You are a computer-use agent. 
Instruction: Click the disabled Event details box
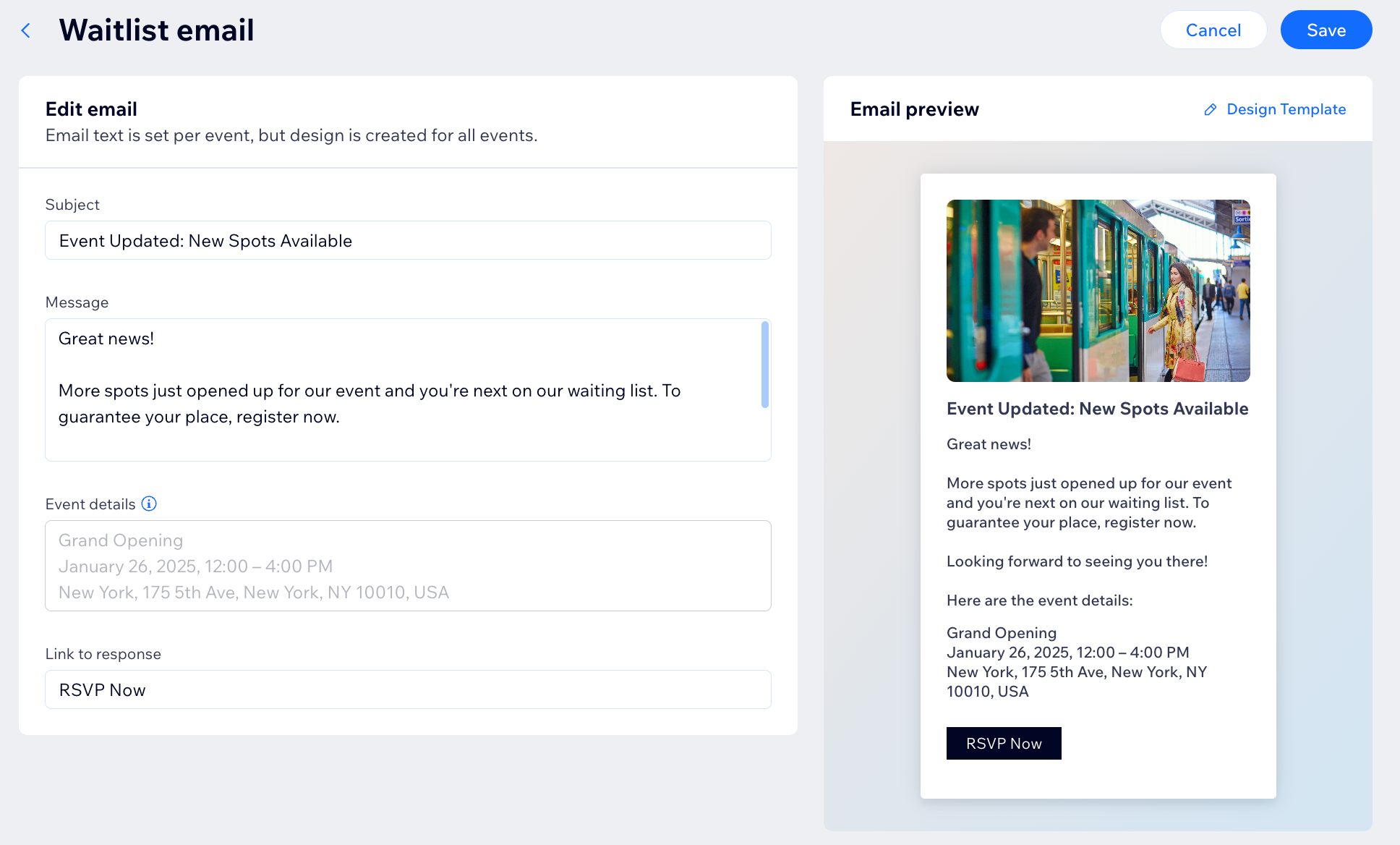[x=408, y=566]
